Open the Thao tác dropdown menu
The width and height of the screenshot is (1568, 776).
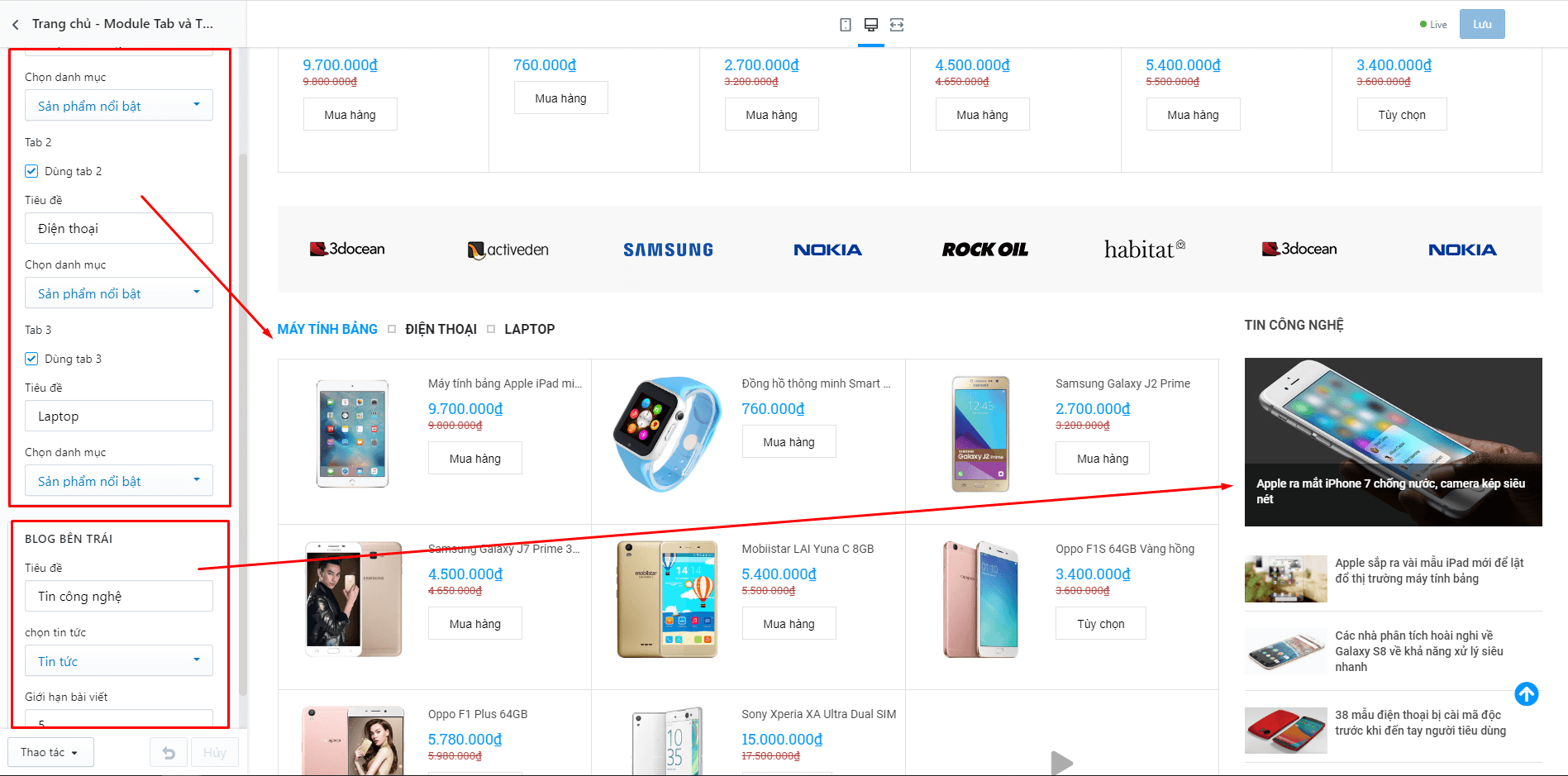click(x=50, y=753)
